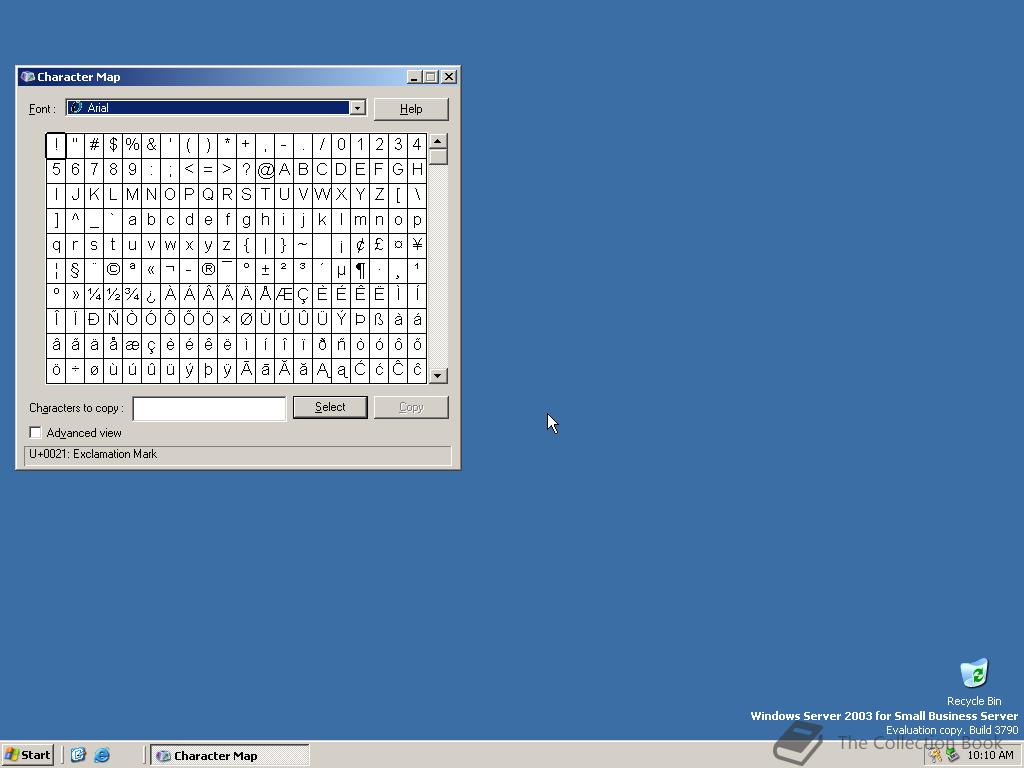1024x768 pixels.
Task: Select the ¾ three-quarters fraction cell
Action: [x=132, y=295]
